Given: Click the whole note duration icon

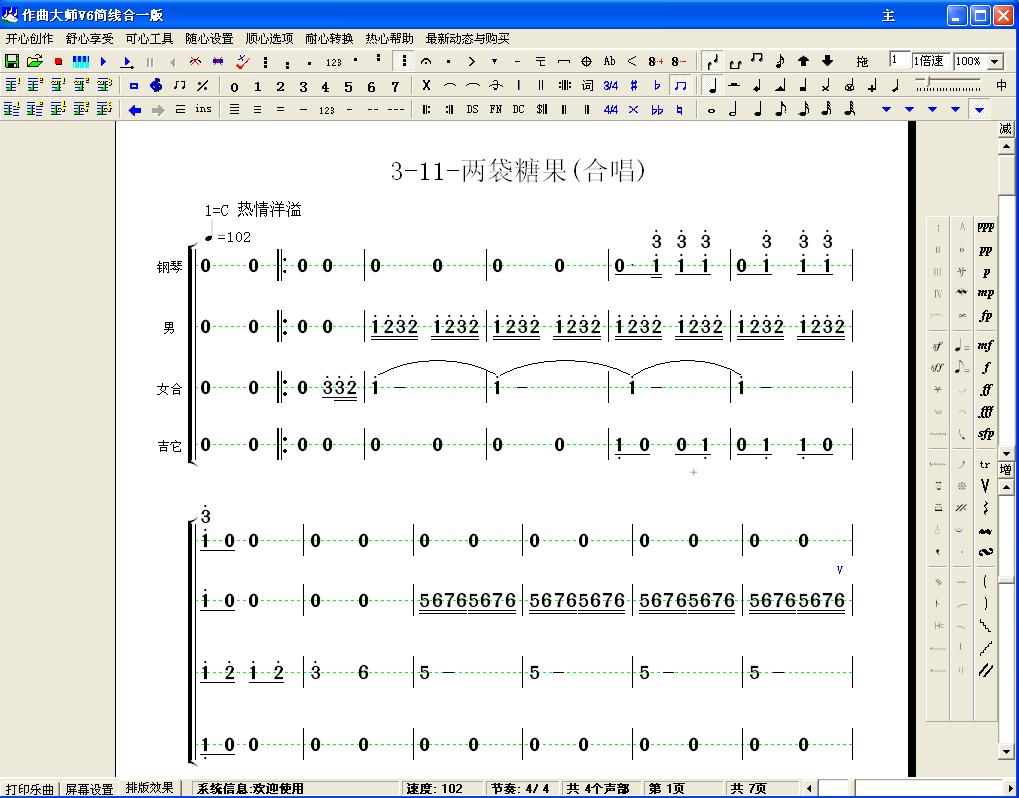Looking at the screenshot, I should coord(712,110).
